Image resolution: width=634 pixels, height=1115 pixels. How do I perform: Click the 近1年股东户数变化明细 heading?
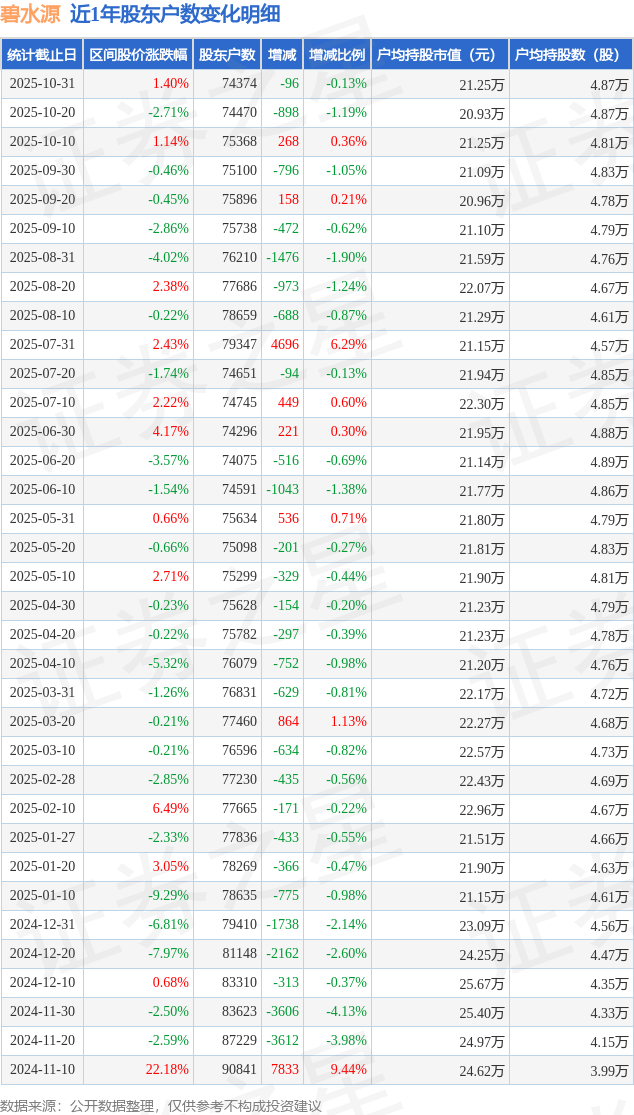[175, 15]
